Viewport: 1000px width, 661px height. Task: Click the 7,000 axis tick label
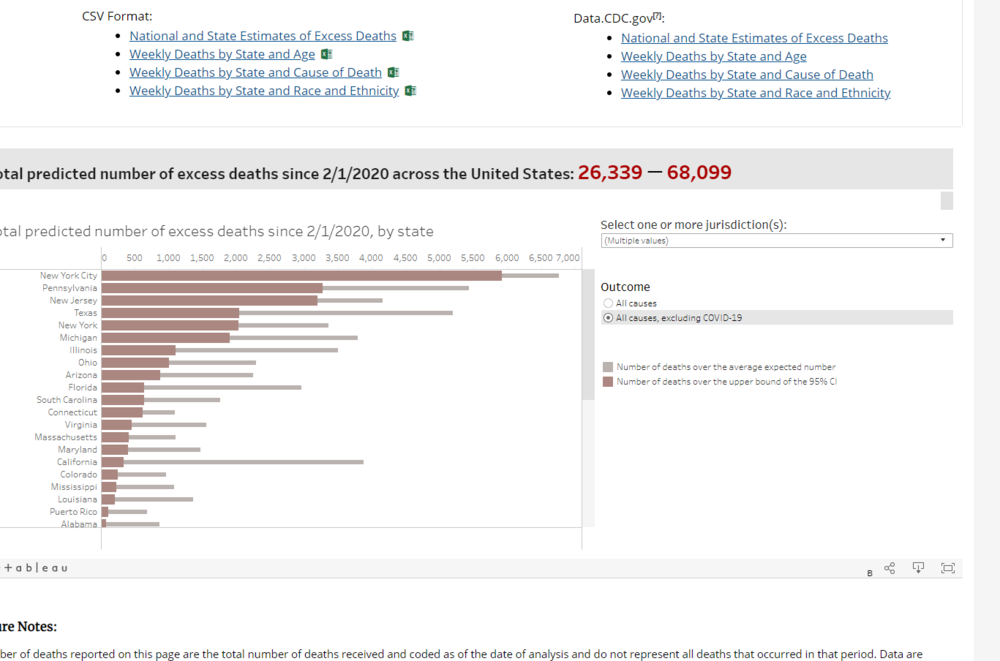(x=568, y=258)
